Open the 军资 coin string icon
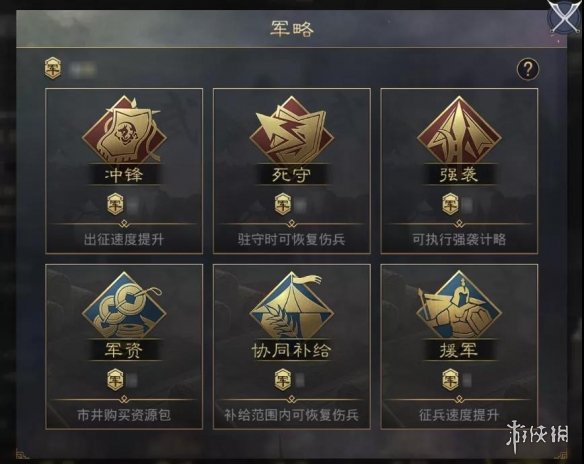 tap(124, 305)
